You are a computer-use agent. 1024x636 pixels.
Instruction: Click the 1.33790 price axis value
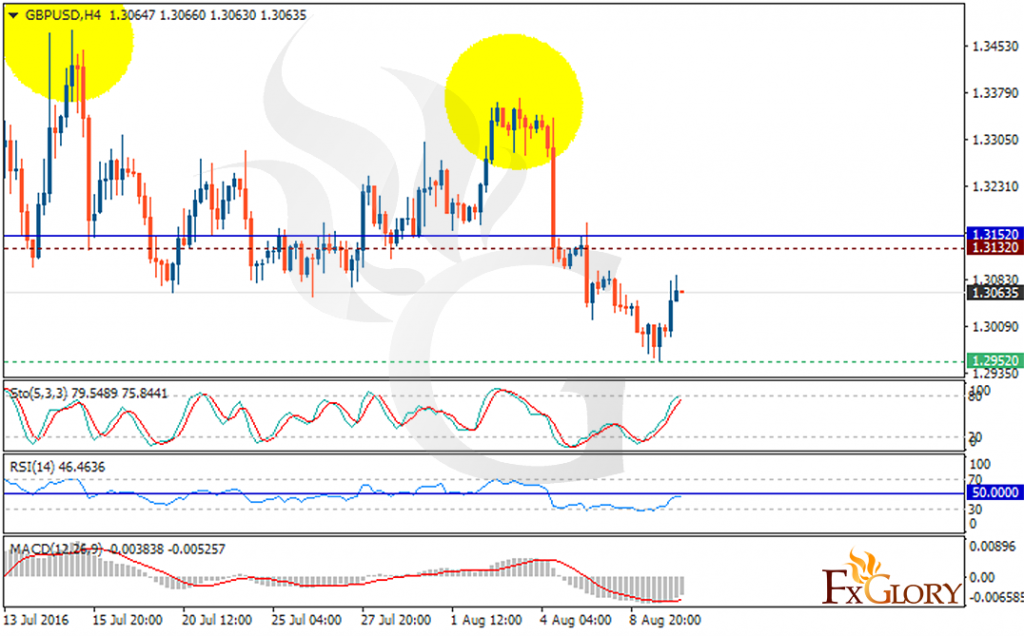point(995,93)
